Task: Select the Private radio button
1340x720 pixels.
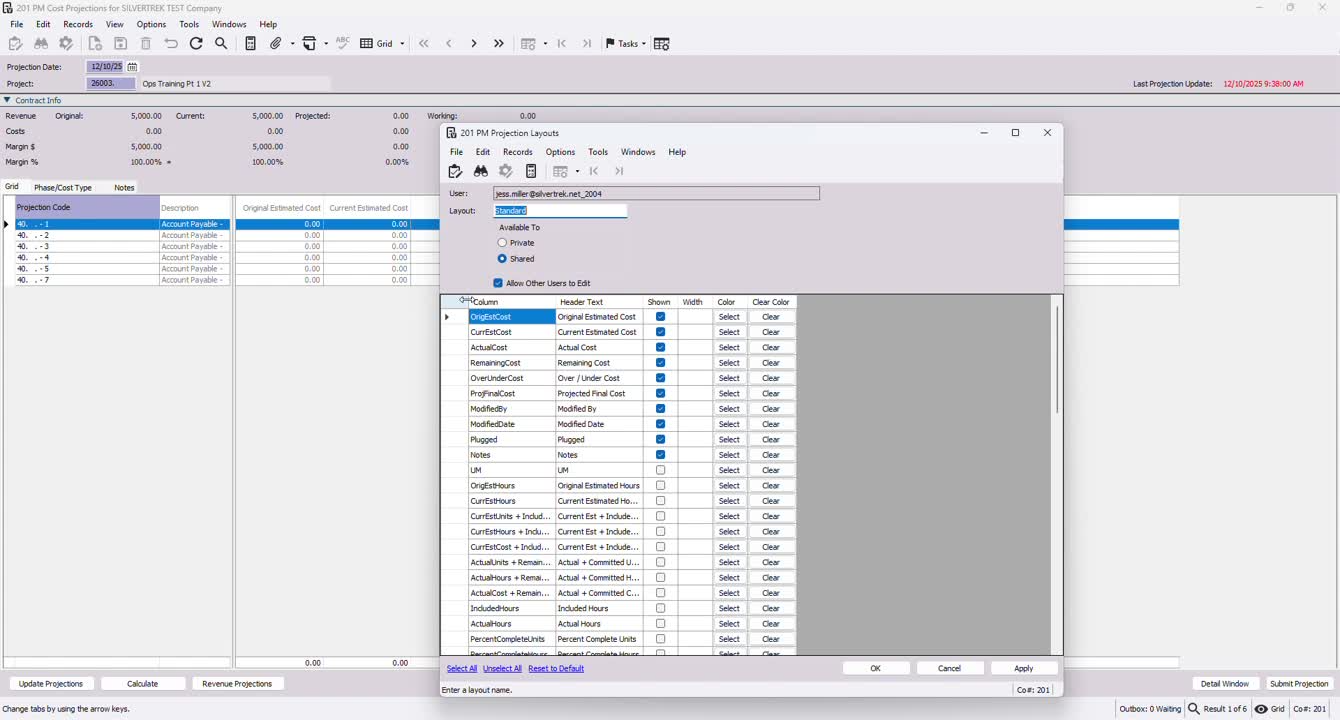Action: click(502, 243)
